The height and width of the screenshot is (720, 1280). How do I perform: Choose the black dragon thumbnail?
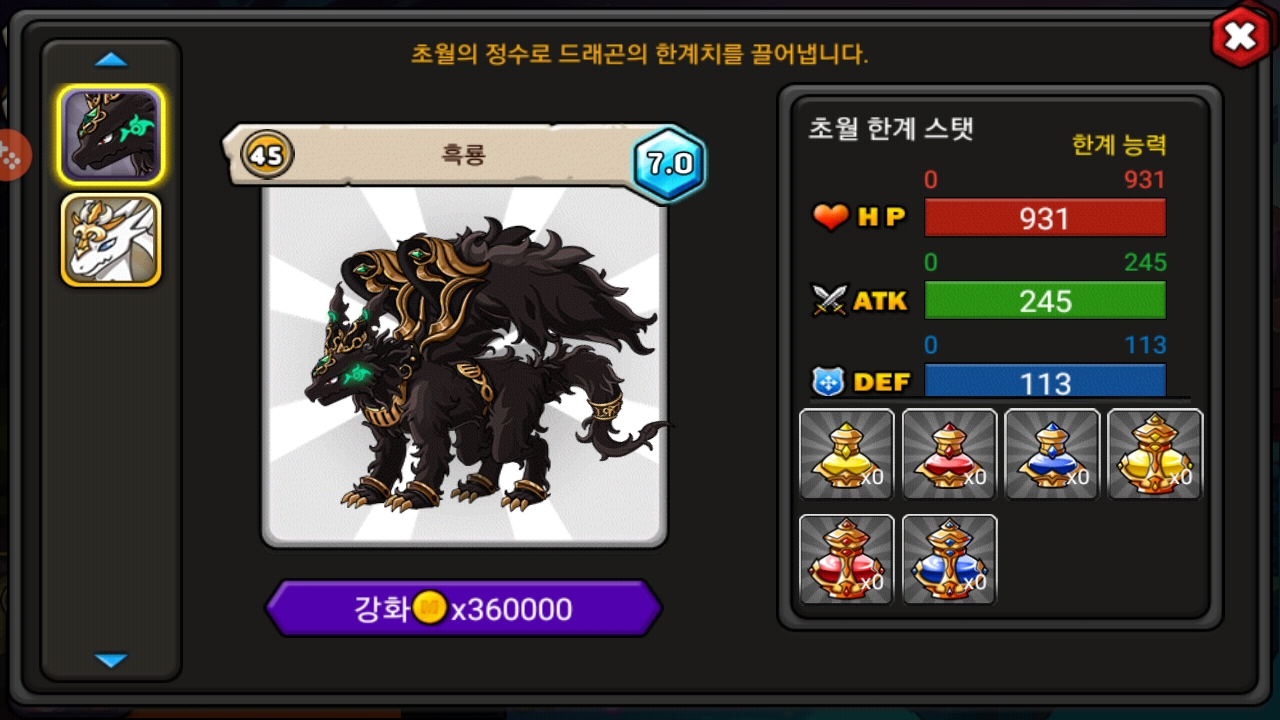(111, 134)
